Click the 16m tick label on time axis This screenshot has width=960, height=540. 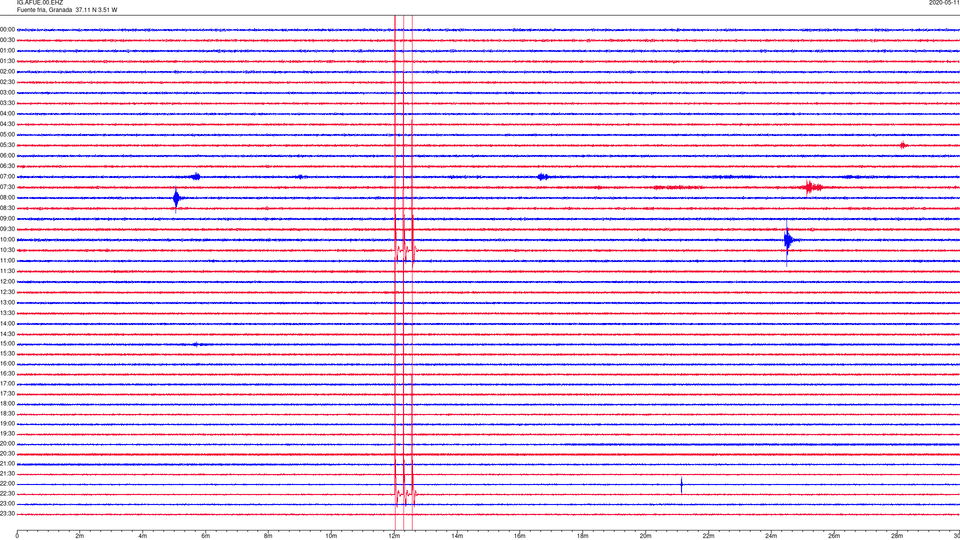point(520,536)
